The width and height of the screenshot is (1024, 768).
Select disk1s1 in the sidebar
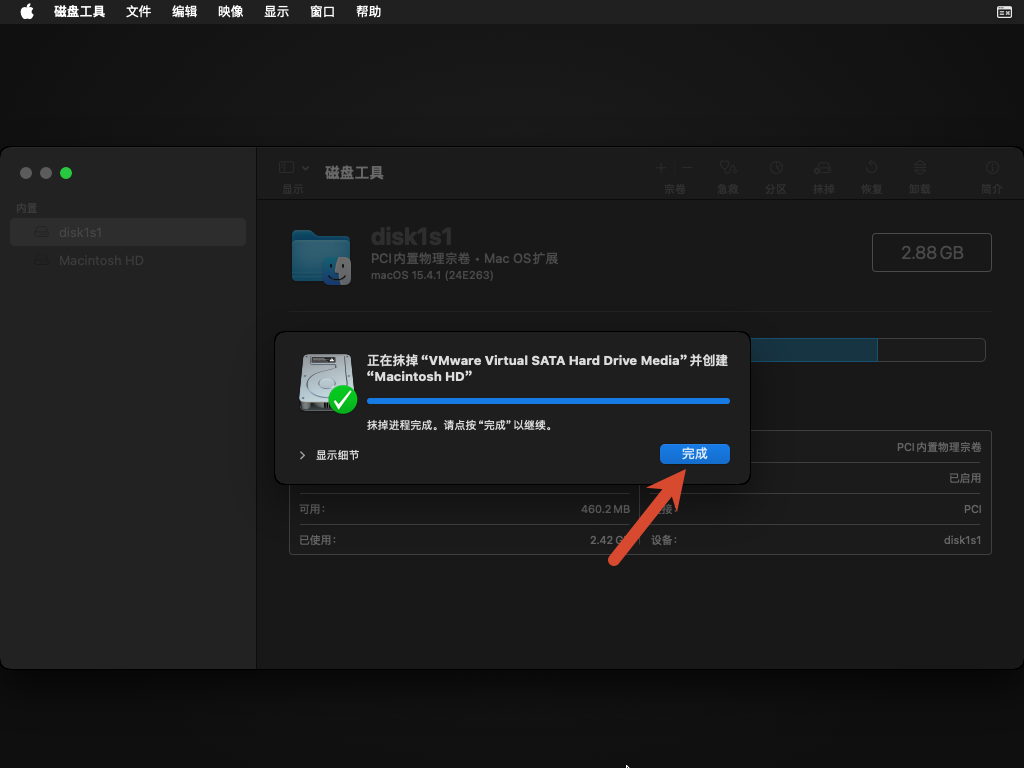coord(128,232)
